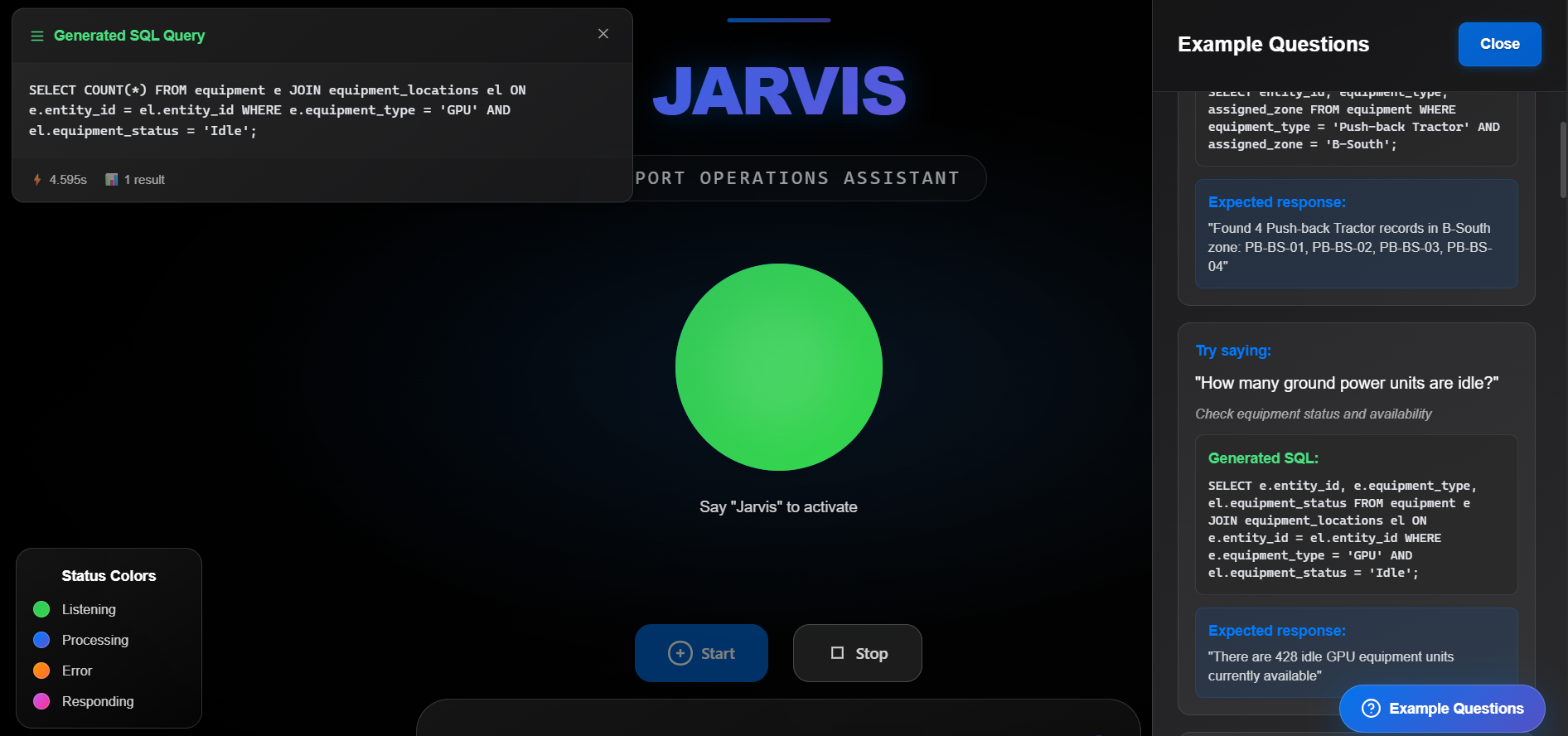Click the lightning bolt timing icon
The image size is (1568, 736).
pyautogui.click(x=37, y=180)
